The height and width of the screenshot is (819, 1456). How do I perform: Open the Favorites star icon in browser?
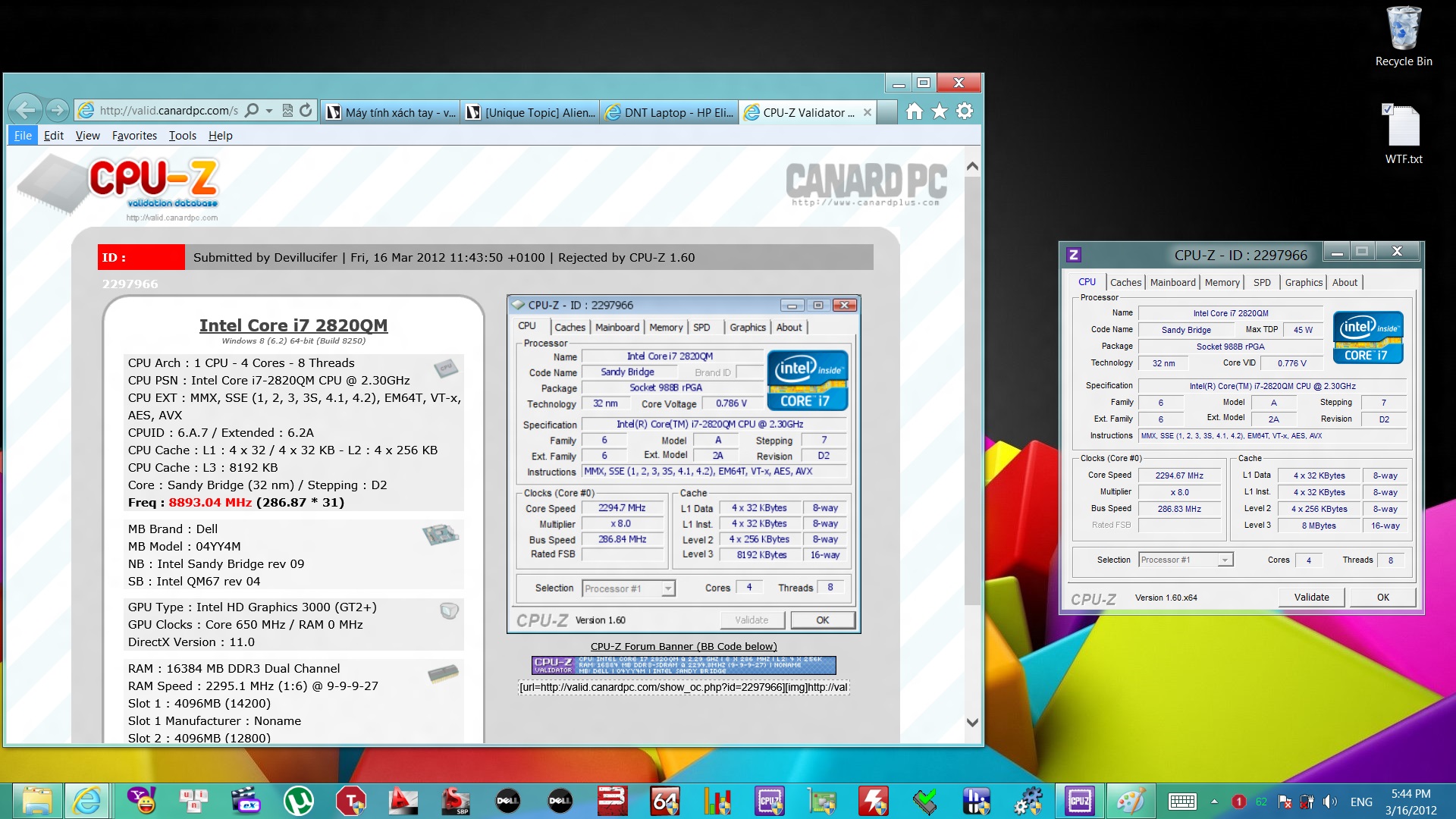click(x=940, y=111)
